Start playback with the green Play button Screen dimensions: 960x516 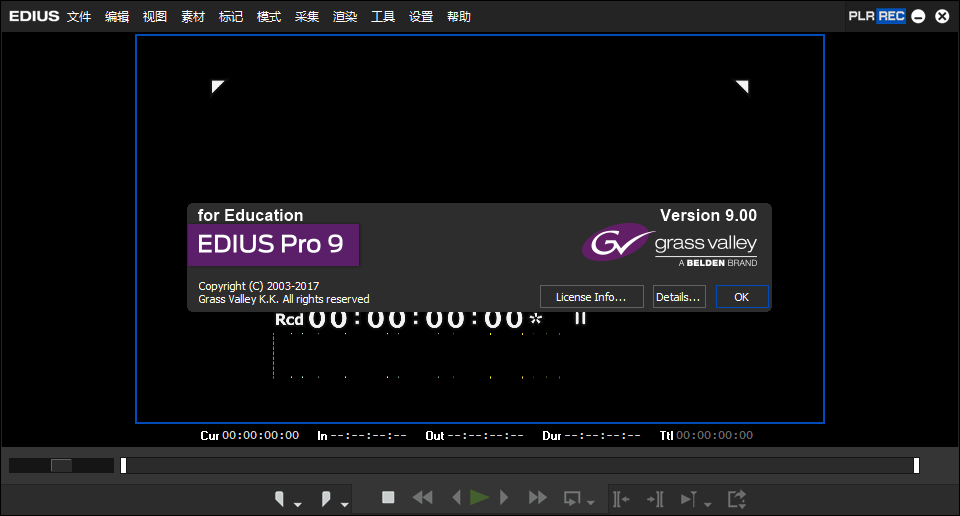[x=479, y=498]
